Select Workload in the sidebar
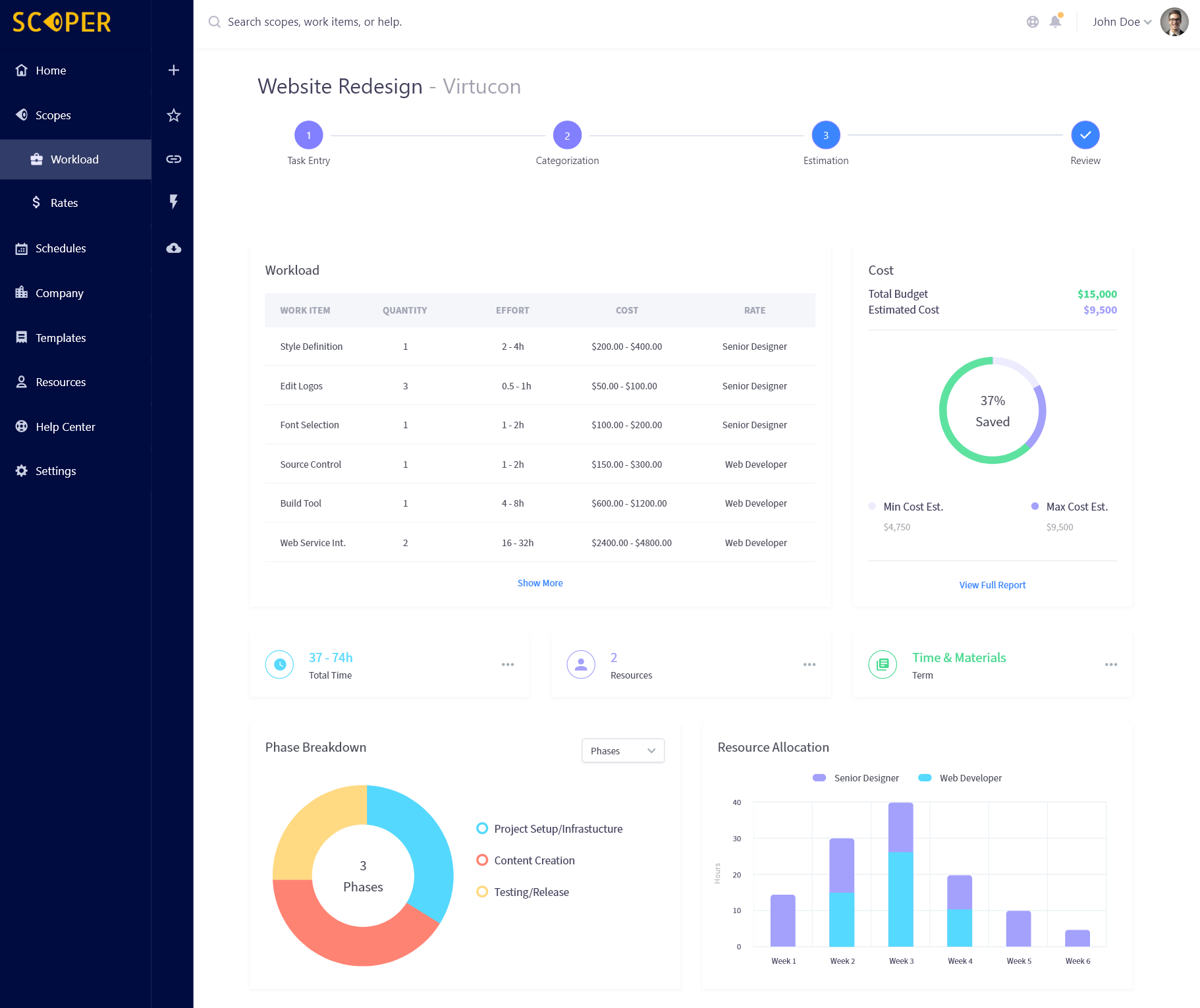This screenshot has width=1200, height=1008. point(76,159)
